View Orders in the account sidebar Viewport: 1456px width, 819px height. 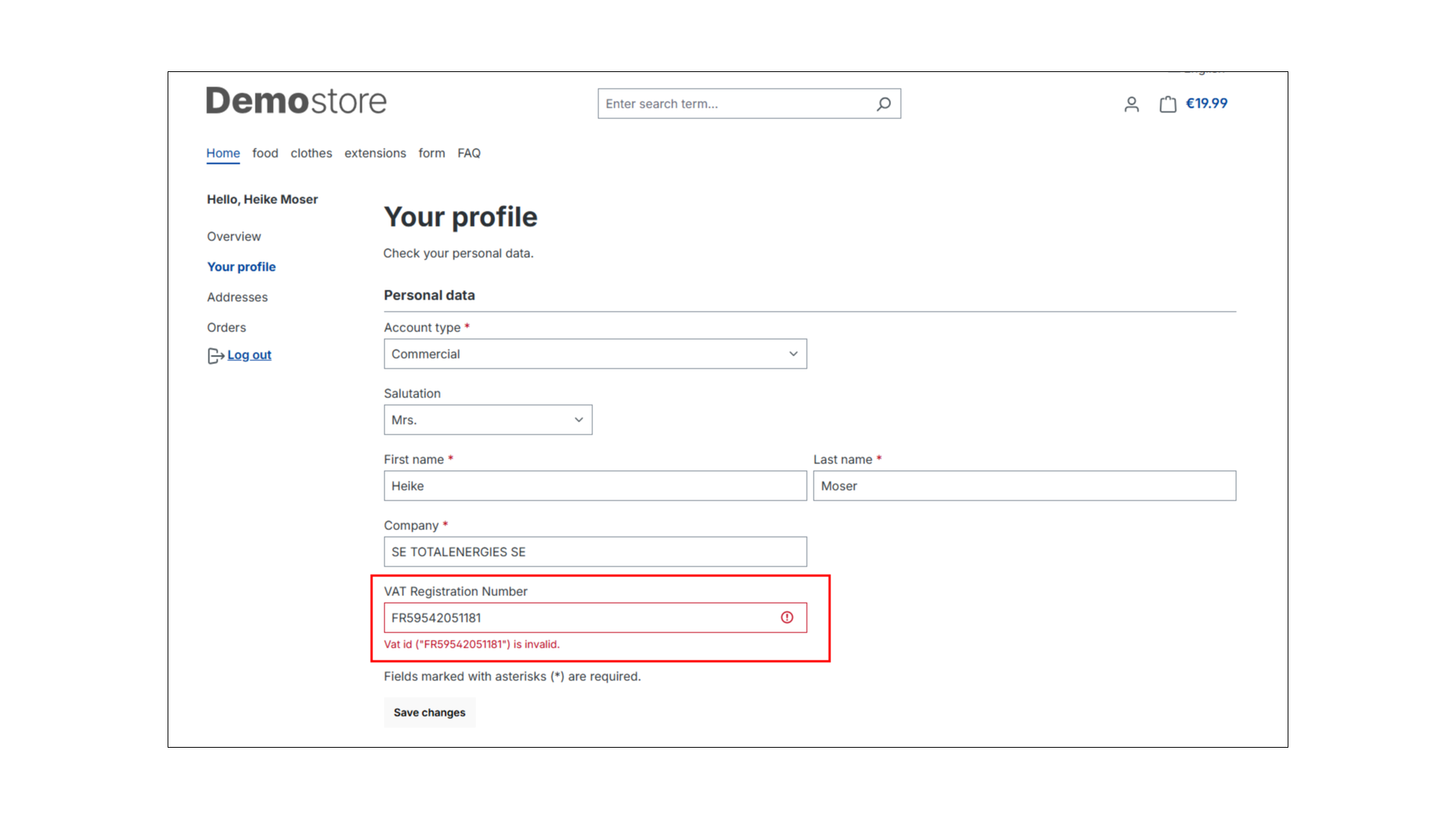click(227, 328)
